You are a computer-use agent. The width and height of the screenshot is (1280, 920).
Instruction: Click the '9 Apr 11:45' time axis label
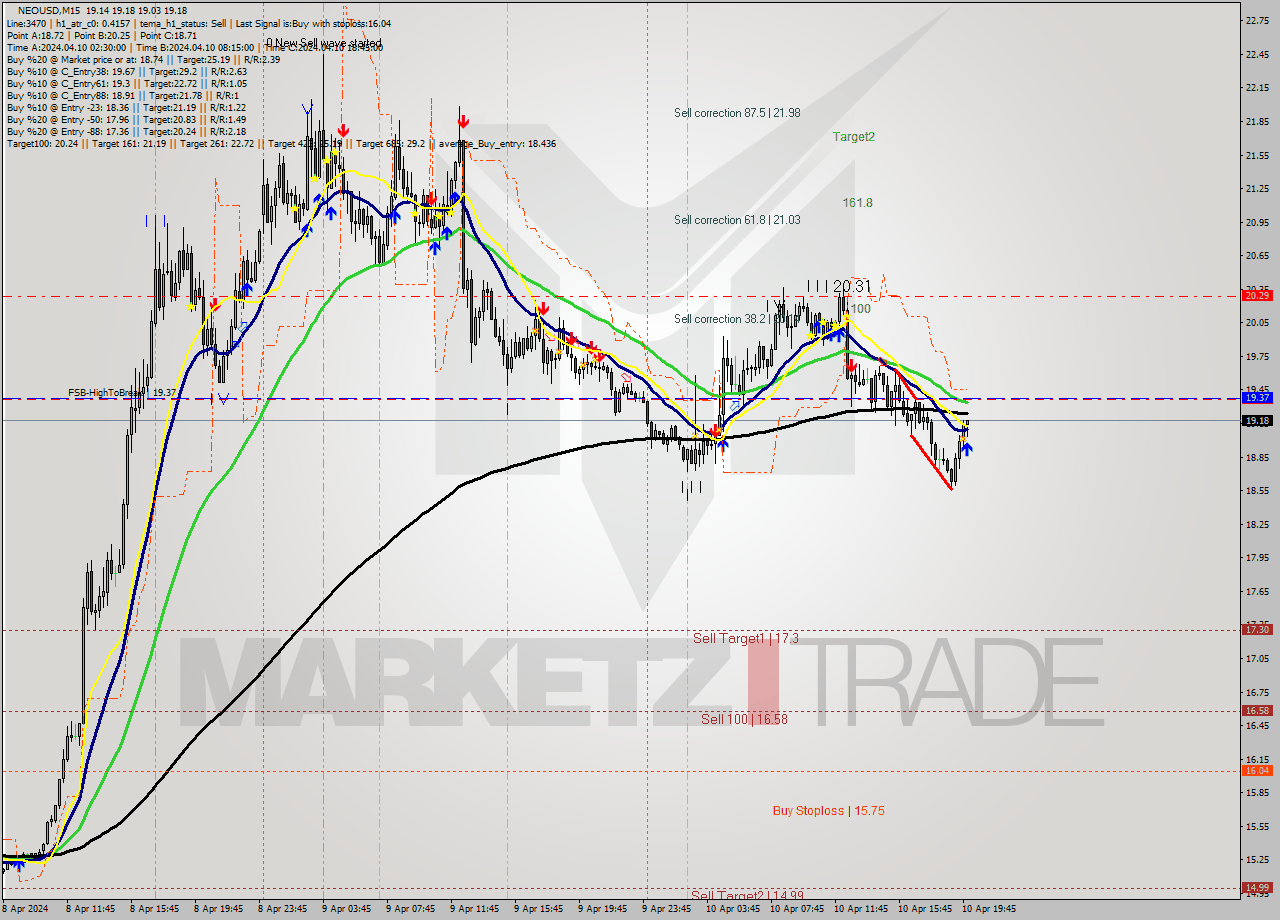pyautogui.click(x=474, y=909)
